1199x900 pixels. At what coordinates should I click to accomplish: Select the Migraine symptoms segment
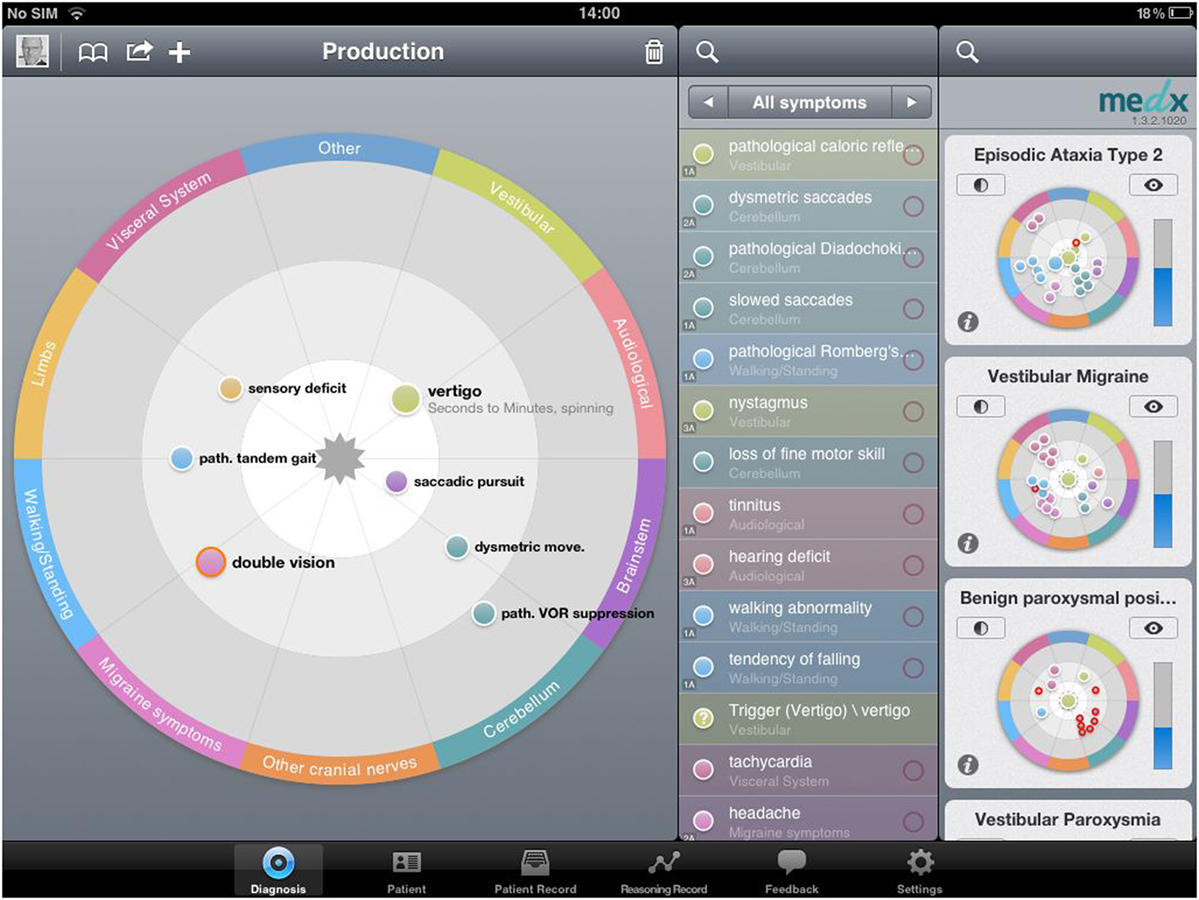coord(159,706)
